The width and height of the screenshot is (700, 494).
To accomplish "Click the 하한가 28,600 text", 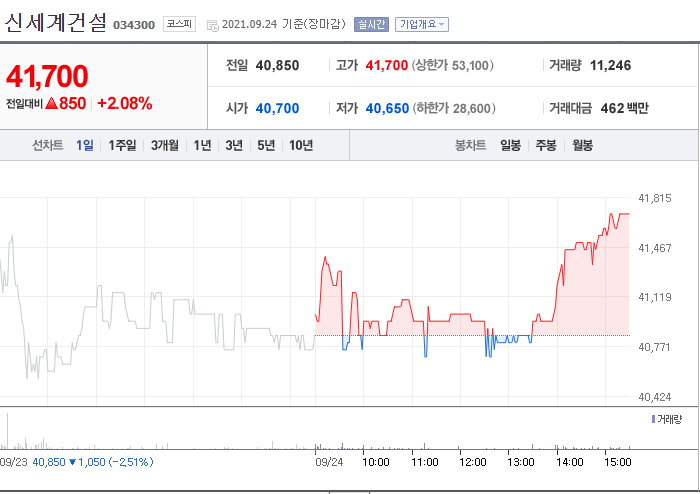I will [454, 108].
